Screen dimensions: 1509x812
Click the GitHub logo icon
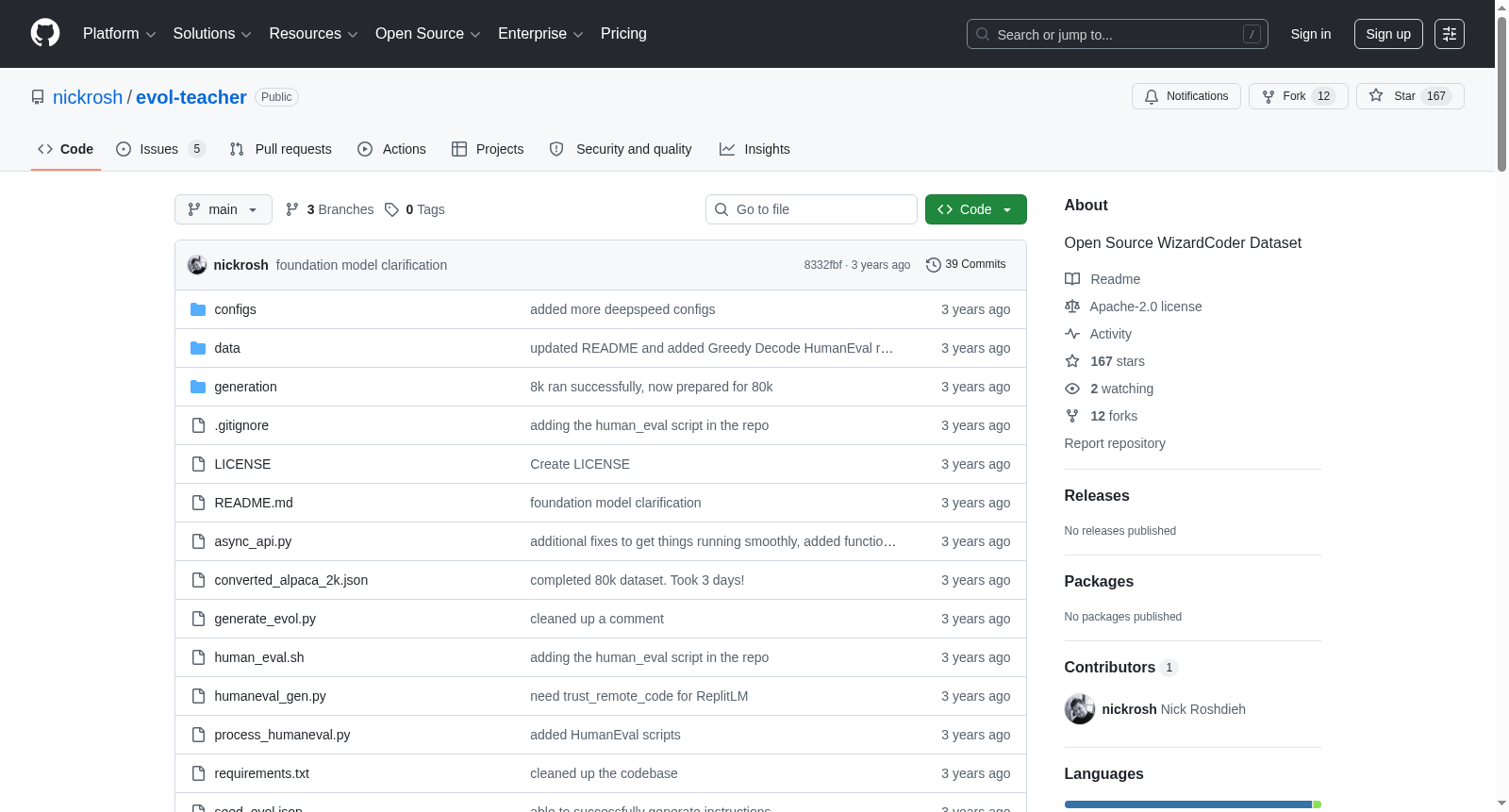(x=45, y=33)
